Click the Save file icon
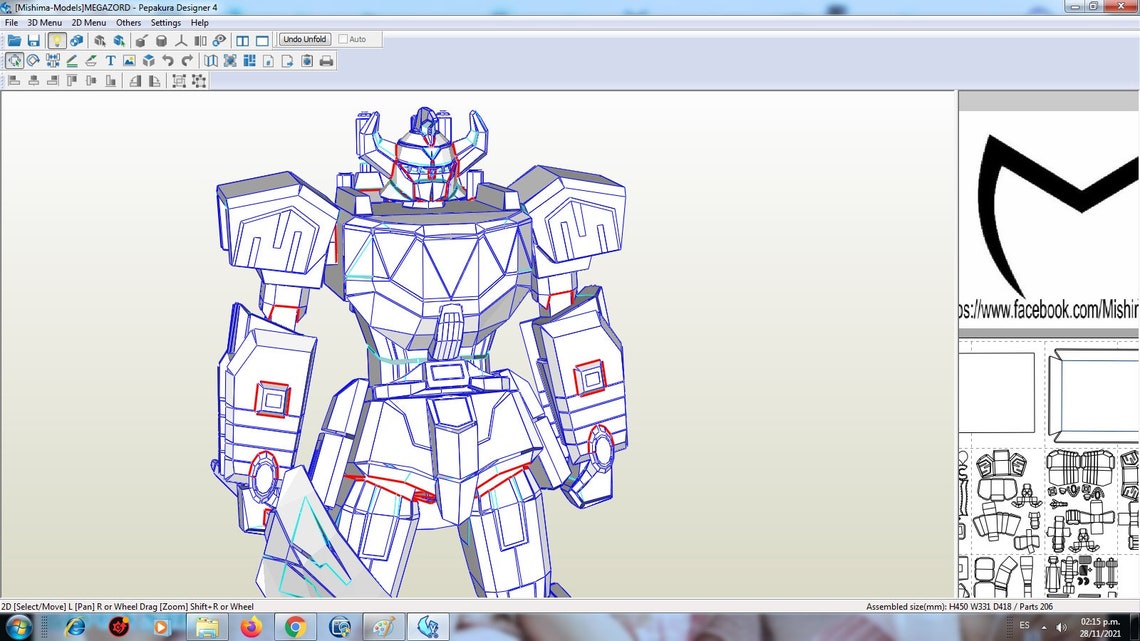This screenshot has height=641, width=1140. [33, 40]
